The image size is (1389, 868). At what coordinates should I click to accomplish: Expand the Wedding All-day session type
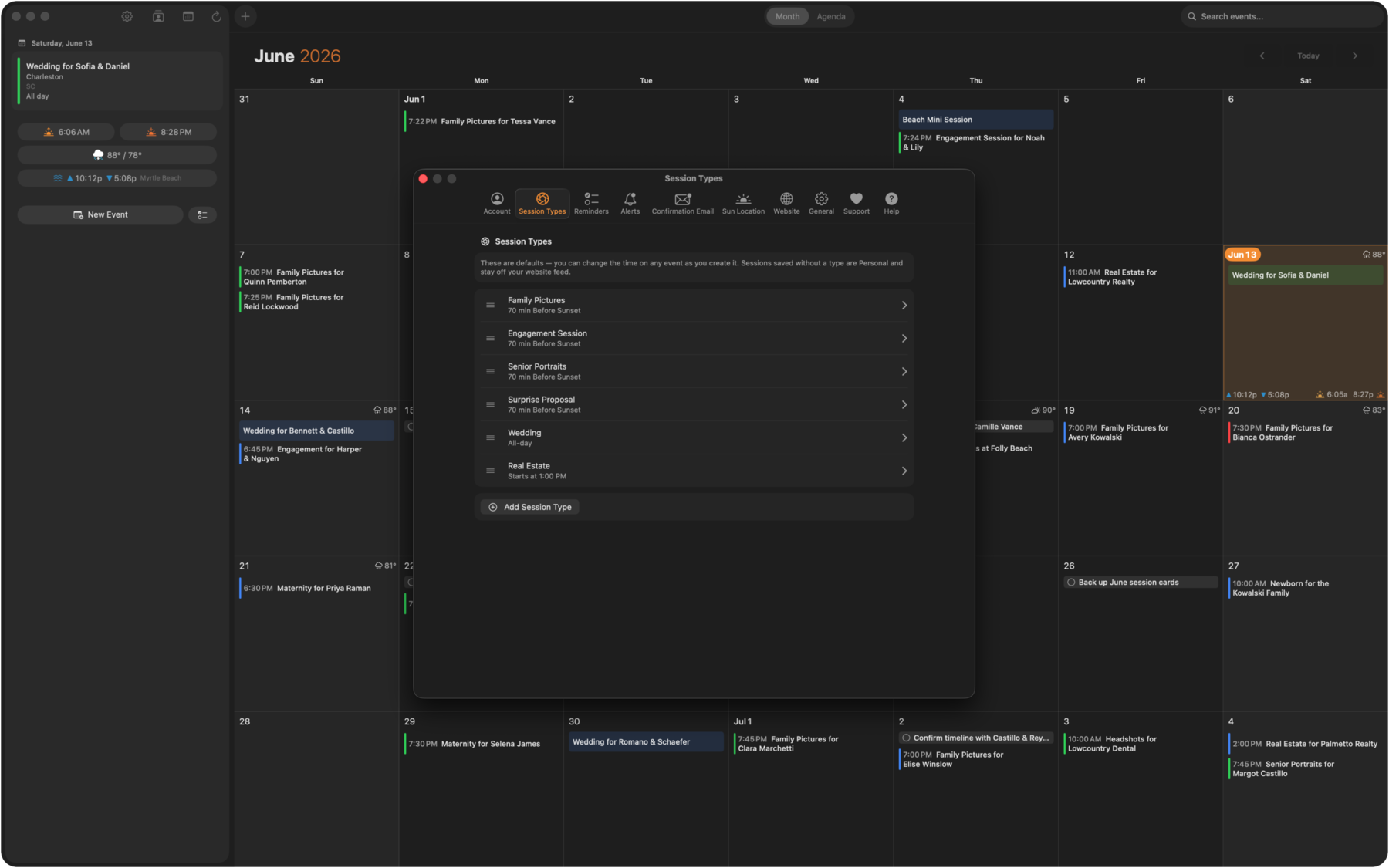[x=694, y=438]
